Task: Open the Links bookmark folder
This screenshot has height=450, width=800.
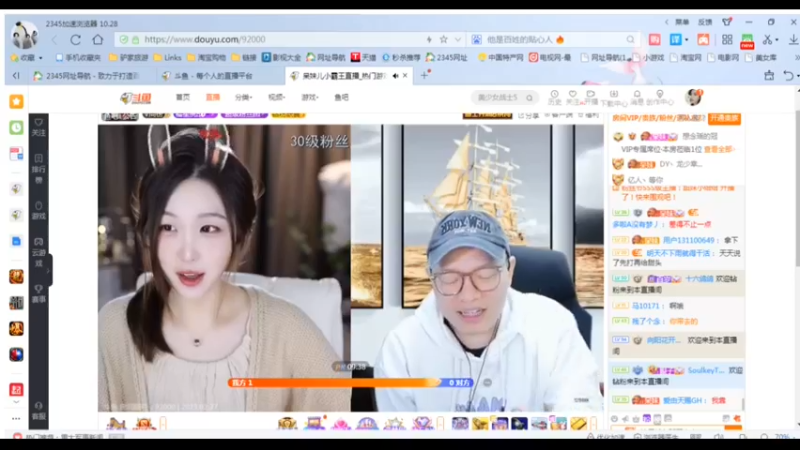Action: (167, 58)
